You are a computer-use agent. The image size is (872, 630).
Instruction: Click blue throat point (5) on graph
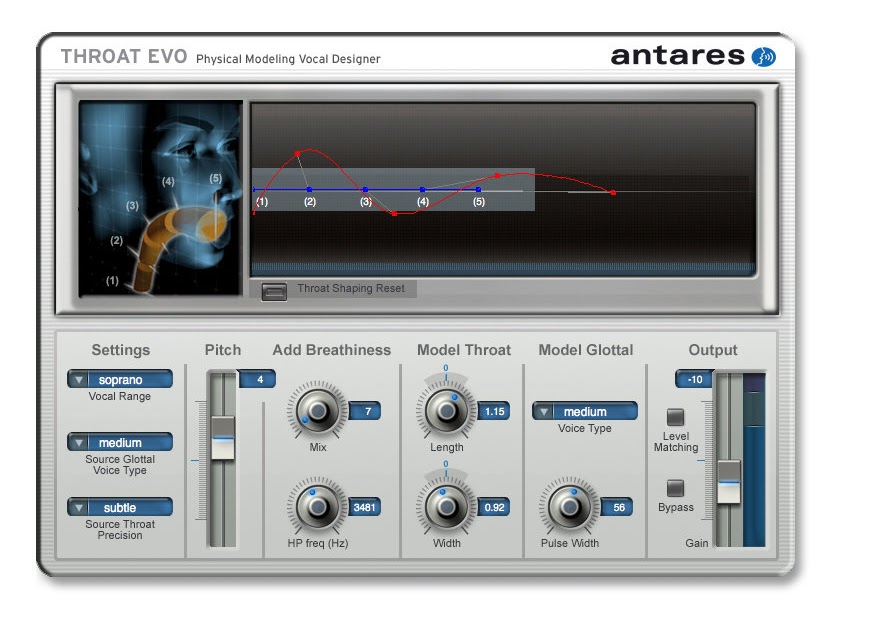(x=479, y=190)
